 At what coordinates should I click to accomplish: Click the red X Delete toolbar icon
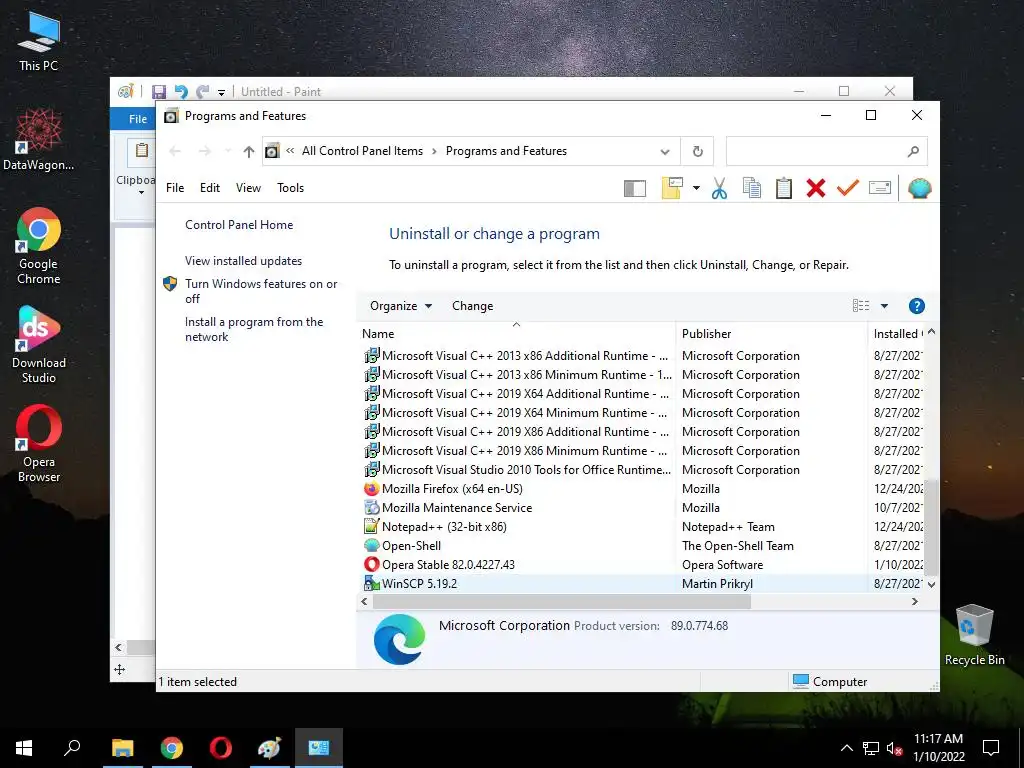816,188
